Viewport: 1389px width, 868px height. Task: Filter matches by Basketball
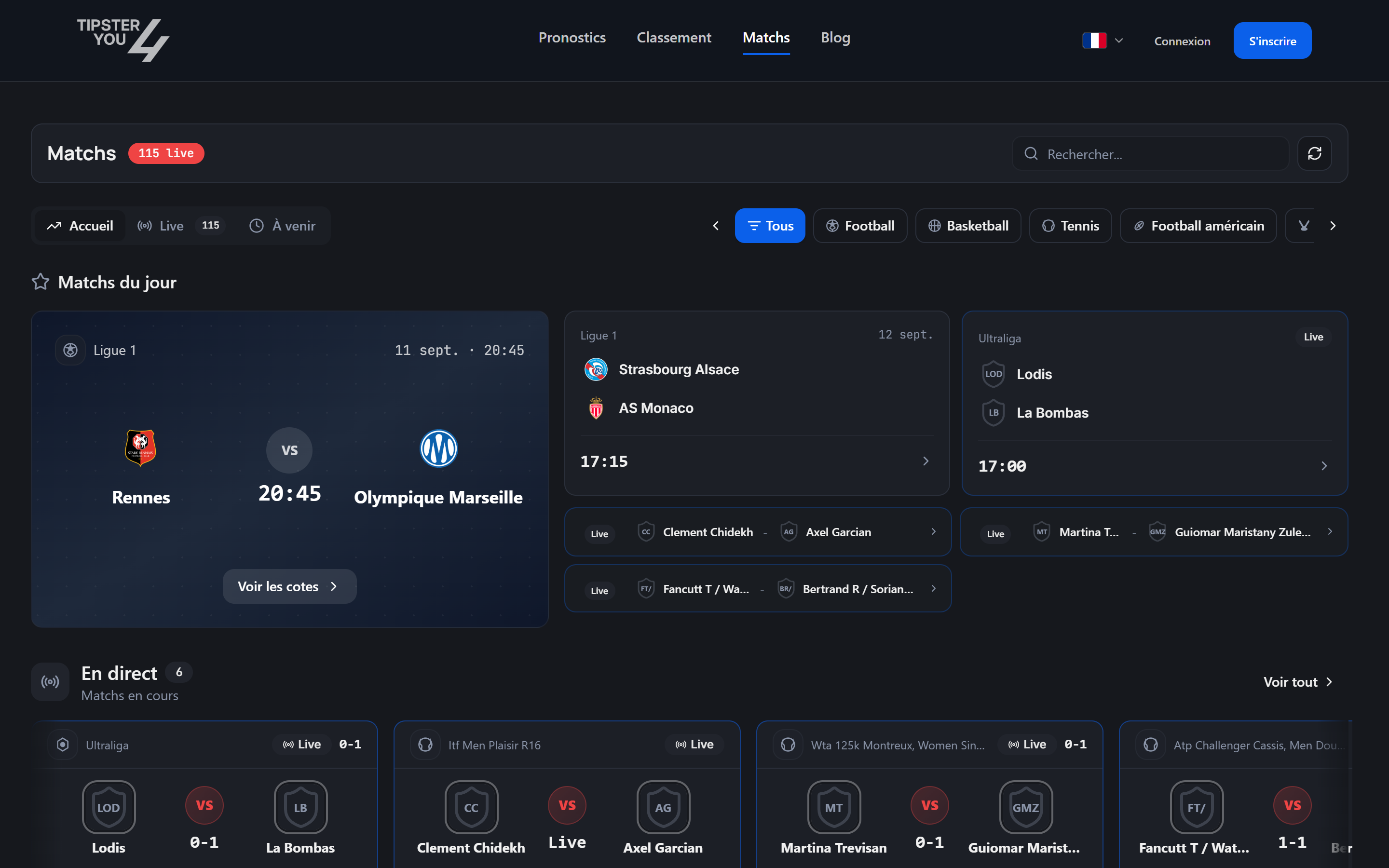pyautogui.click(x=967, y=226)
